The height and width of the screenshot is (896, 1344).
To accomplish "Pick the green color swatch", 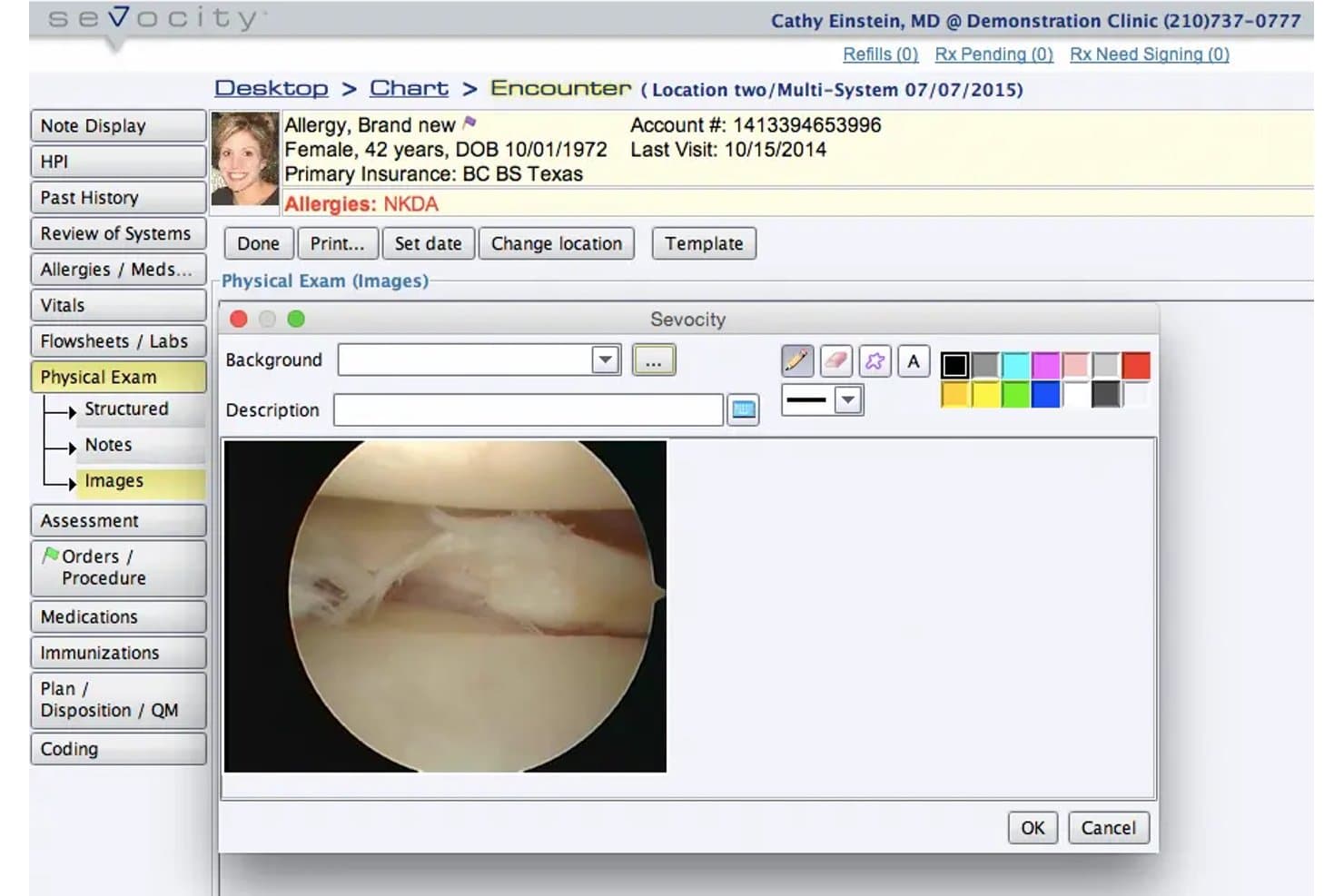I will pyautogui.click(x=1015, y=395).
